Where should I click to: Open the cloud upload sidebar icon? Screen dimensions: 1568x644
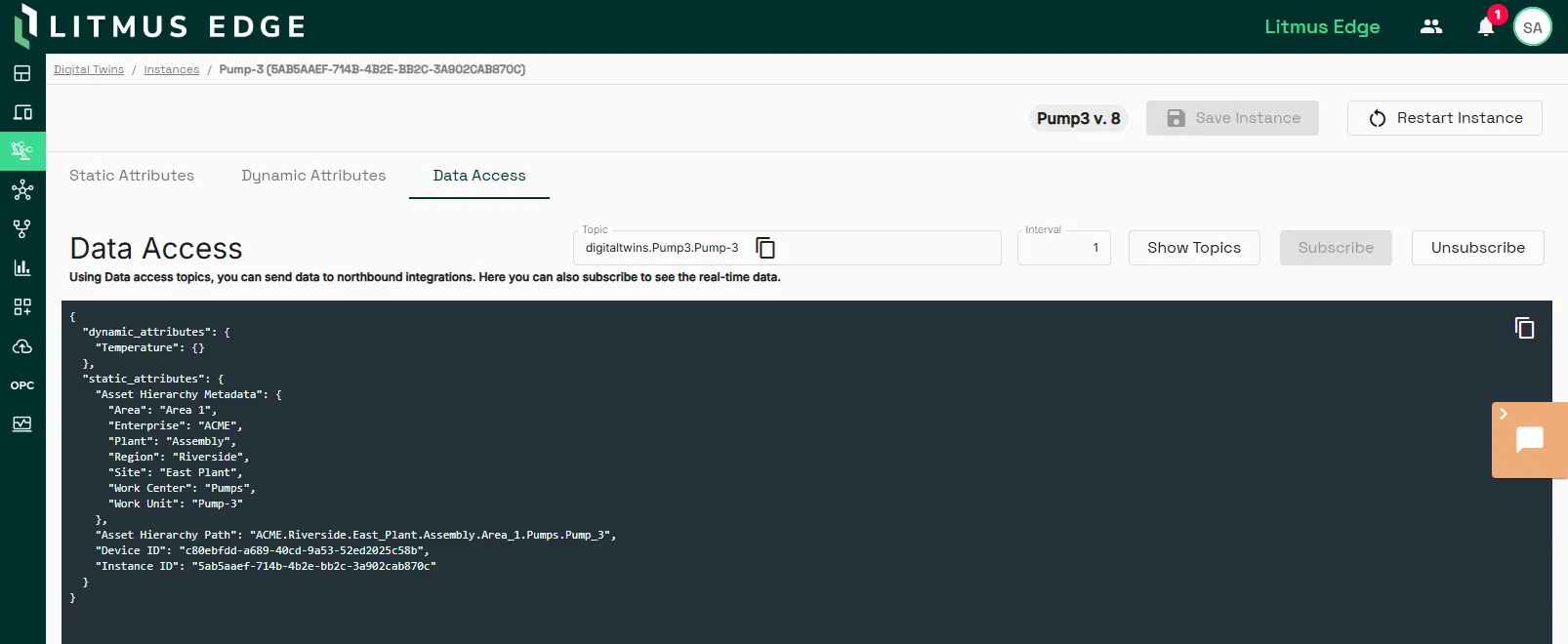point(22,346)
